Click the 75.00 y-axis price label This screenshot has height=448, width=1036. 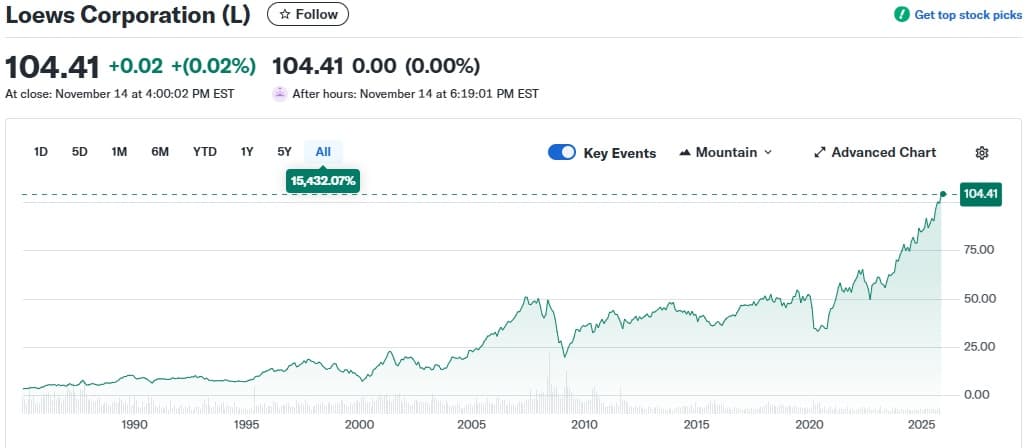click(979, 250)
